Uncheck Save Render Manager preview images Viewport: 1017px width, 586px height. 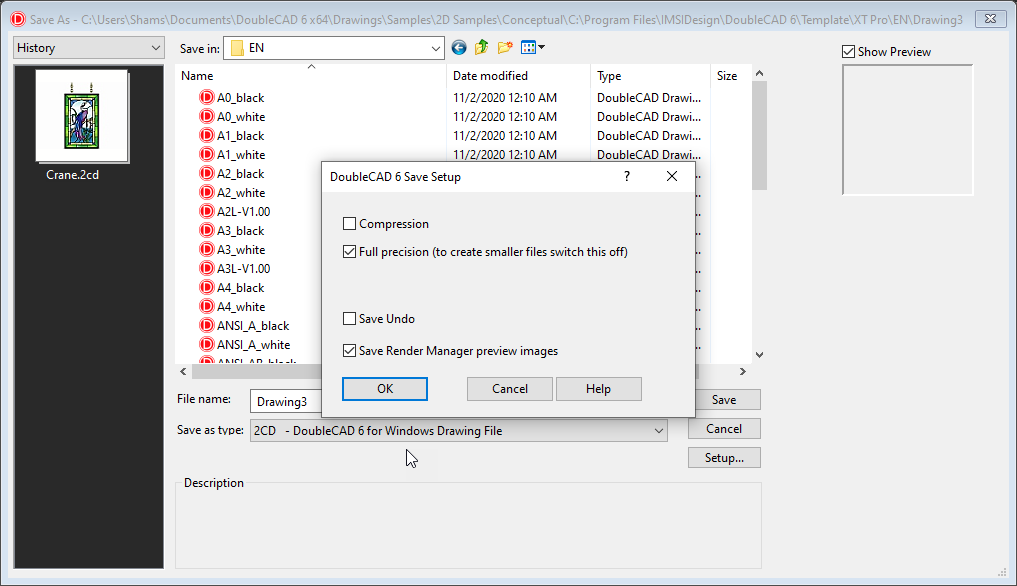click(x=350, y=351)
